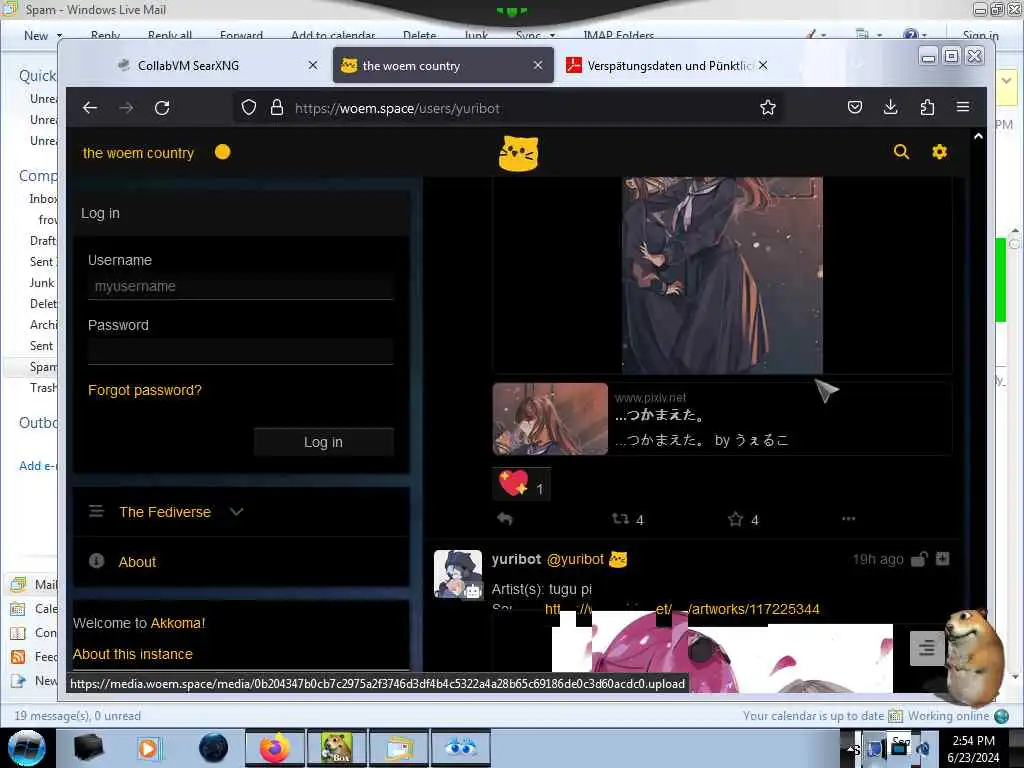This screenshot has height=768, width=1024.
Task: Reply to the pixiv artwork post
Action: tap(505, 519)
